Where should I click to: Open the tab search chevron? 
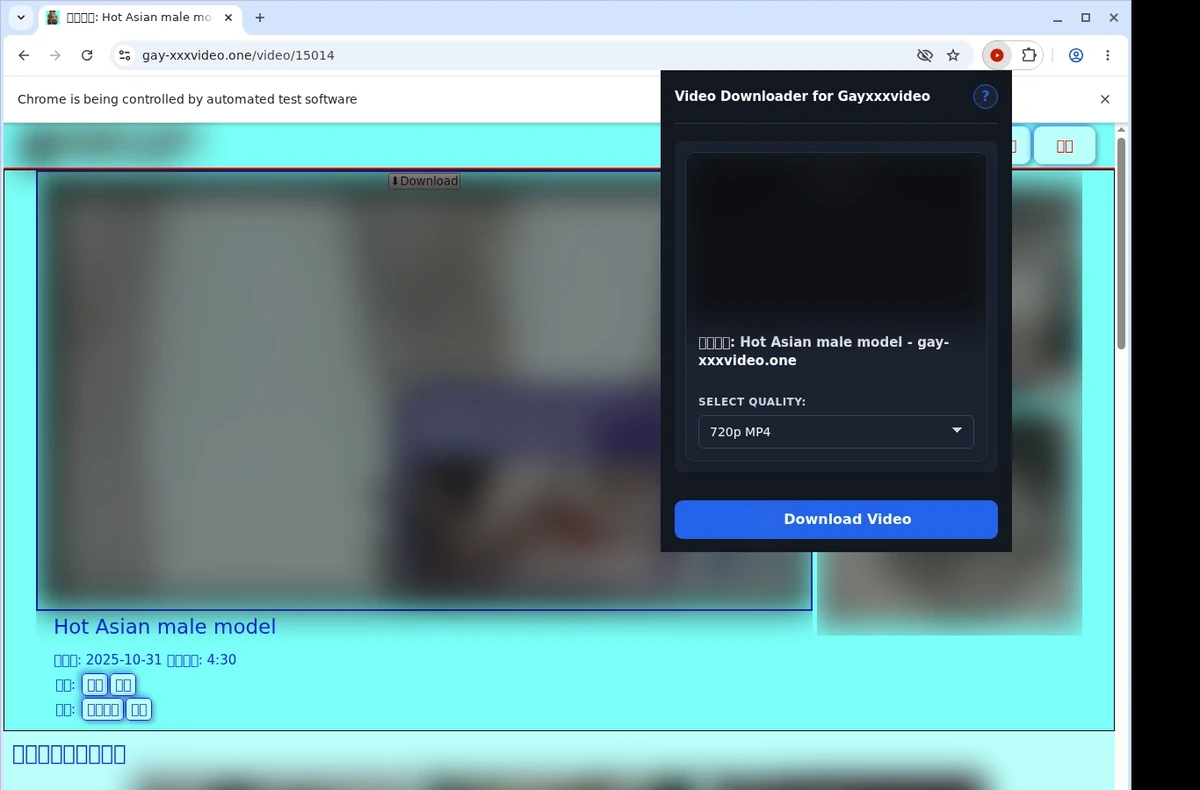(x=21, y=18)
